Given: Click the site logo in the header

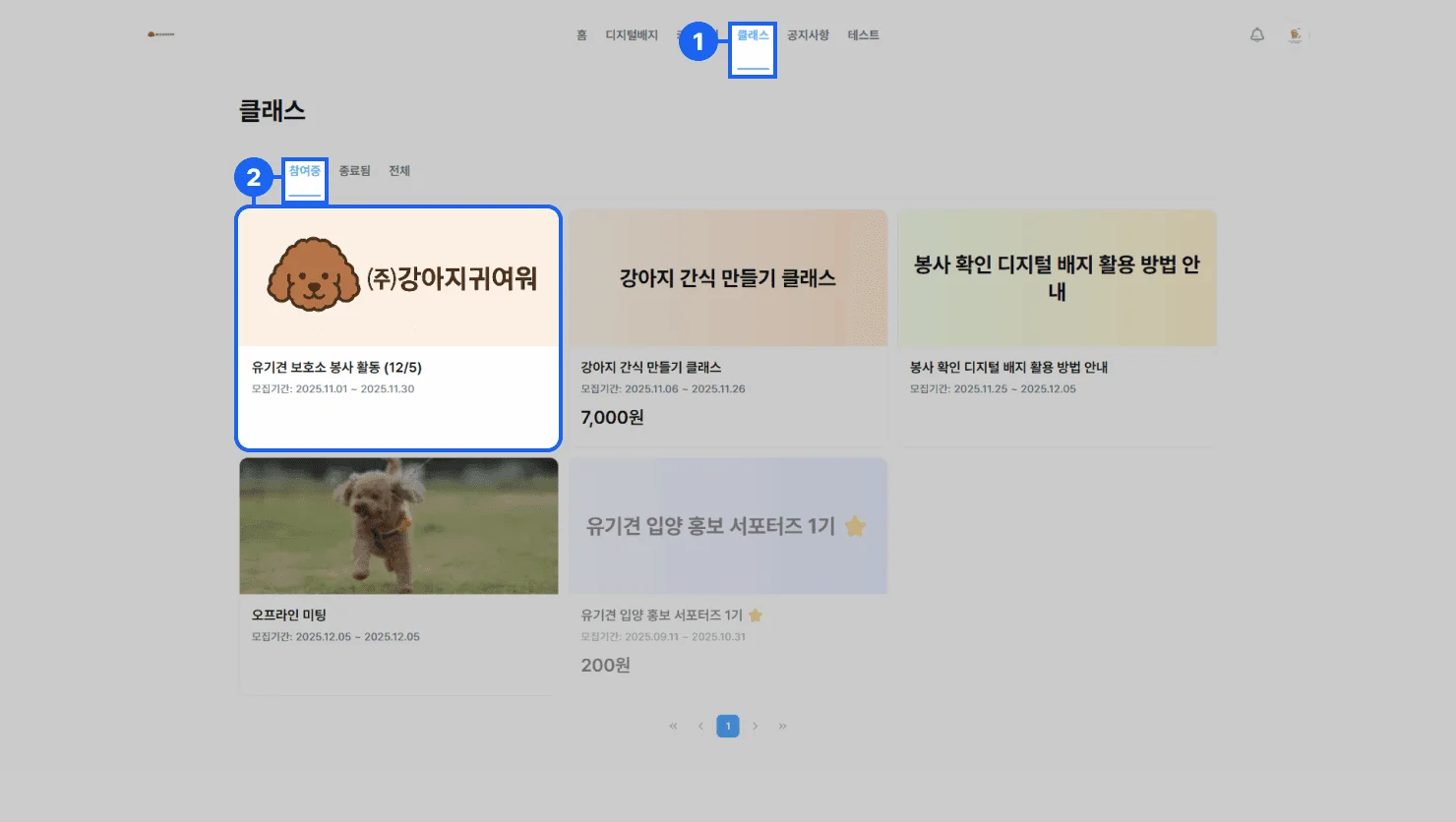Looking at the screenshot, I should click(161, 34).
